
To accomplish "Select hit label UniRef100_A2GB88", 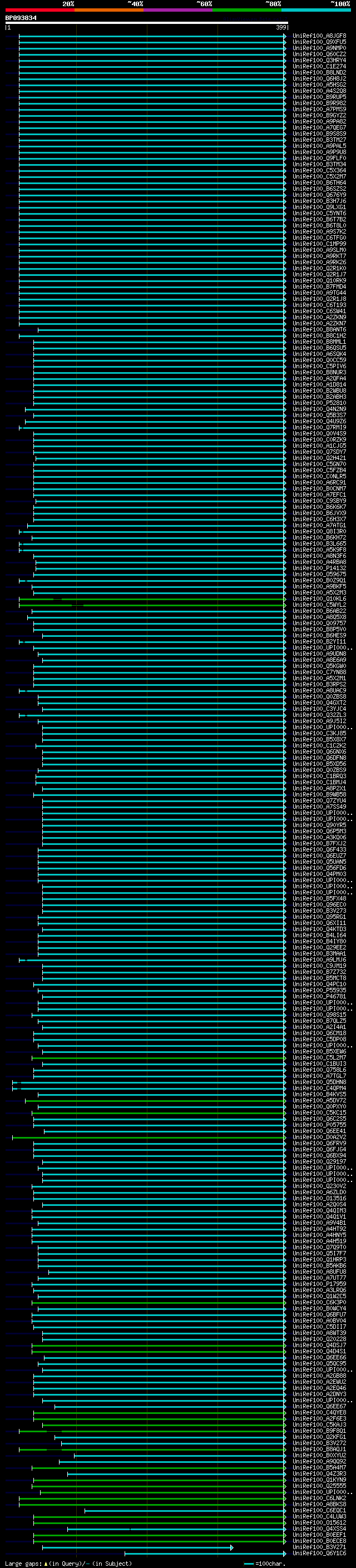I will coord(319,1376).
